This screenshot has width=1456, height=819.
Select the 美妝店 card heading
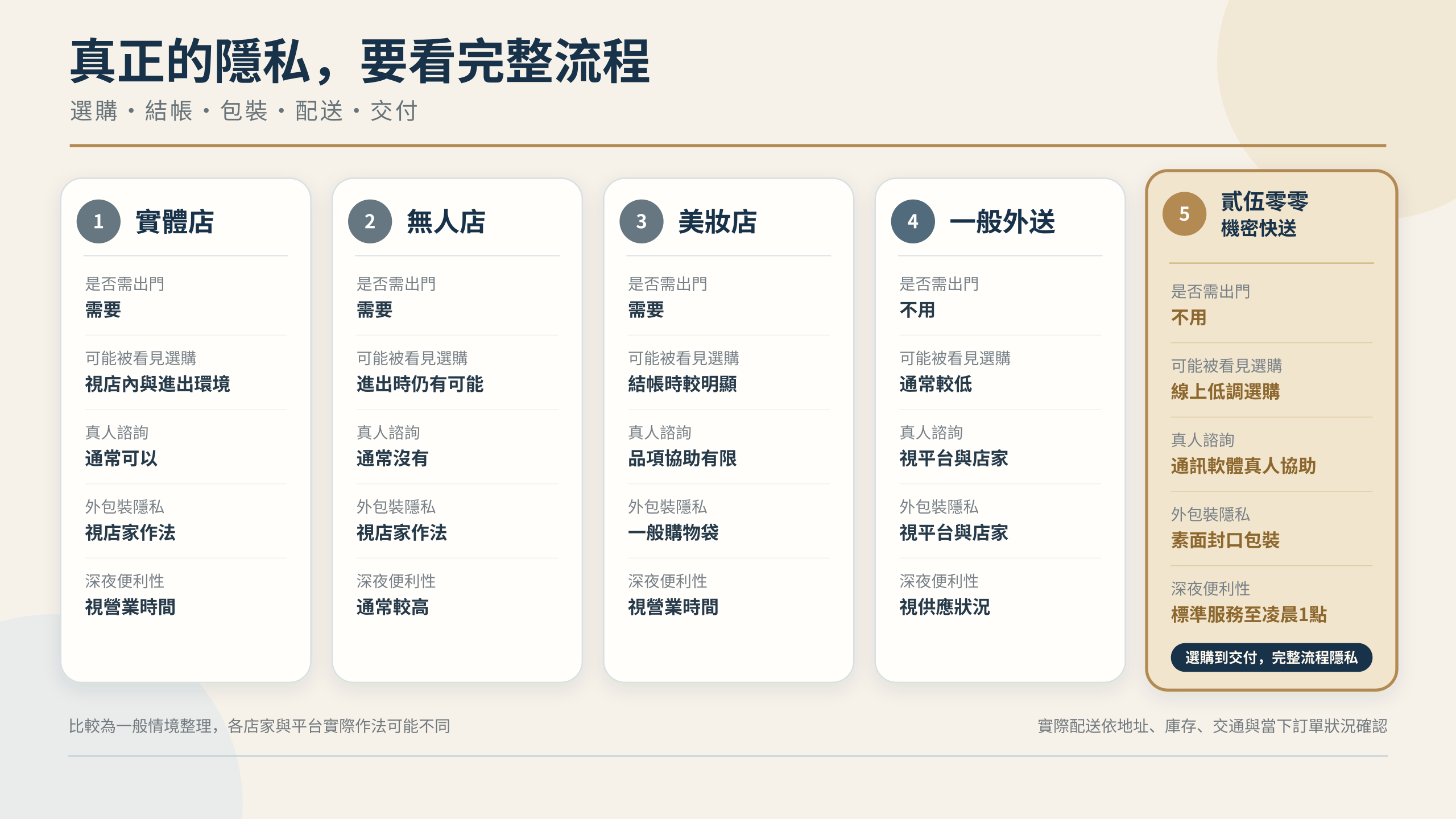point(718,222)
